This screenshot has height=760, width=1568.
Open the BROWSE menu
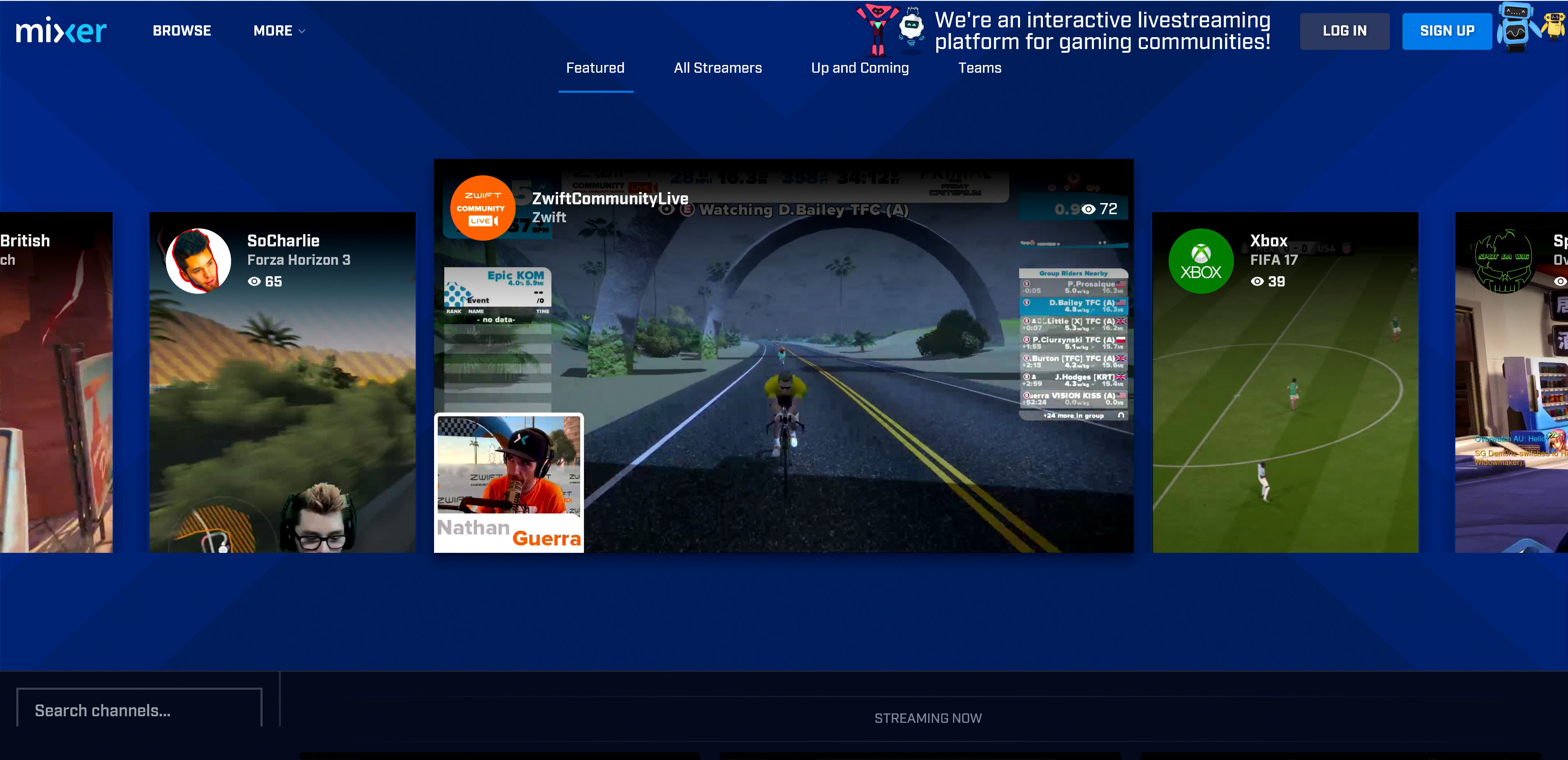pos(182,31)
